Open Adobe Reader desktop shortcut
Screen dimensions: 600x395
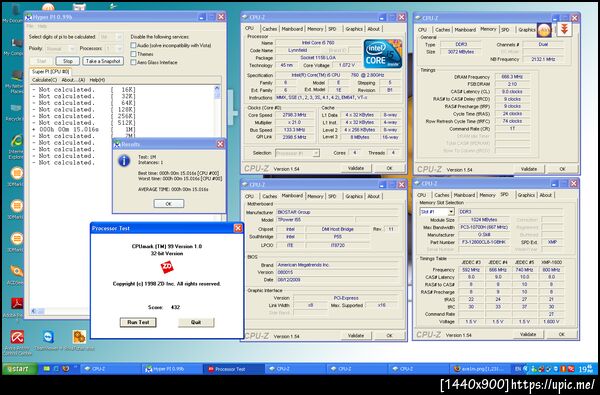(x=16, y=307)
